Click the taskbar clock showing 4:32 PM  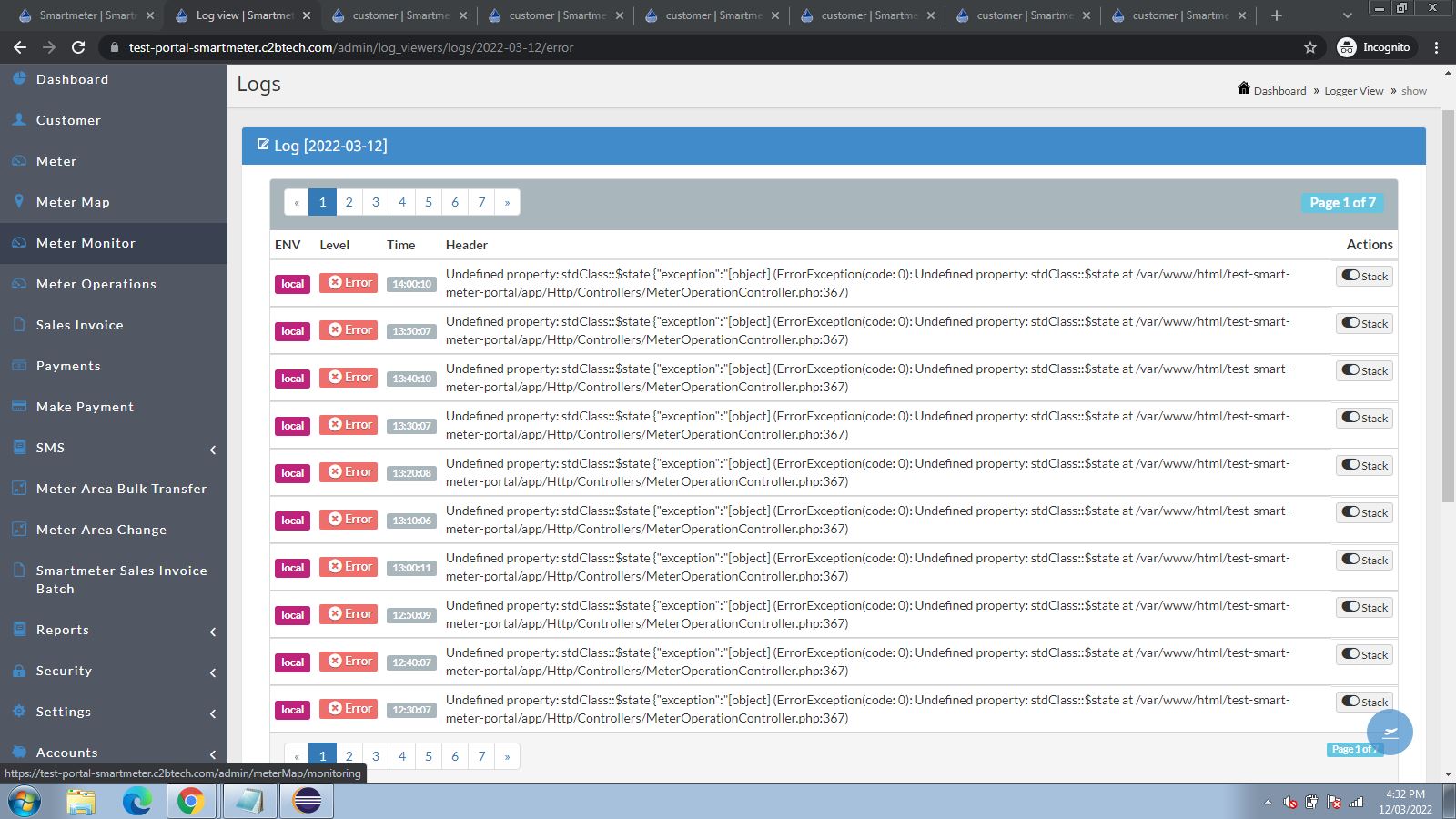(x=1405, y=802)
